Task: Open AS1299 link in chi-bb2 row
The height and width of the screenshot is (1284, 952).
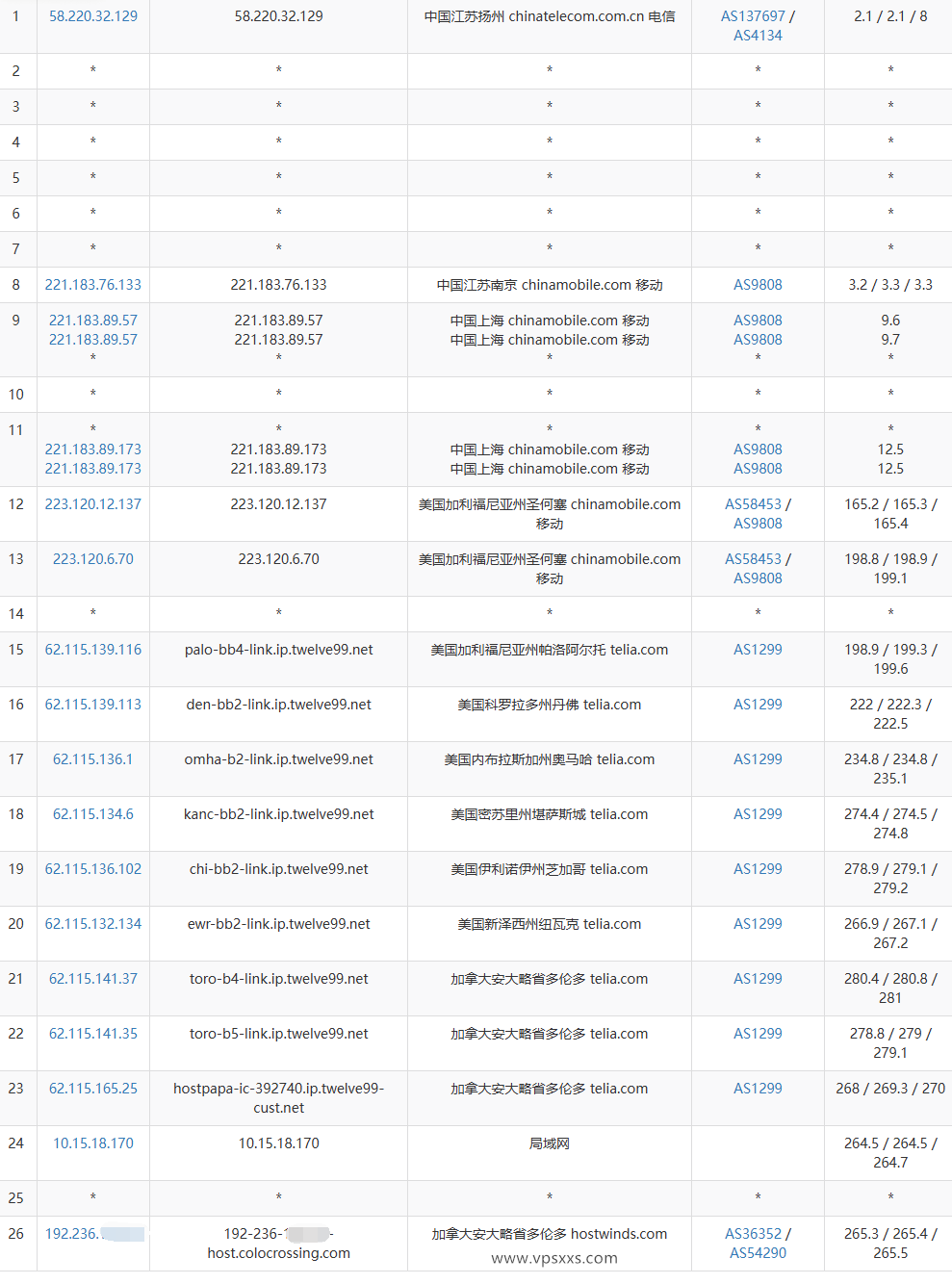Action: coord(758,869)
